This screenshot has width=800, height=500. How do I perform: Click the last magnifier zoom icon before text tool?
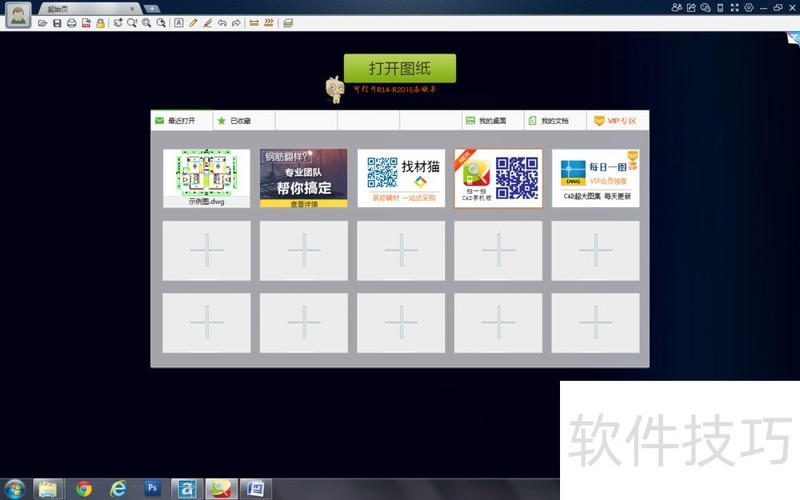tap(161, 23)
